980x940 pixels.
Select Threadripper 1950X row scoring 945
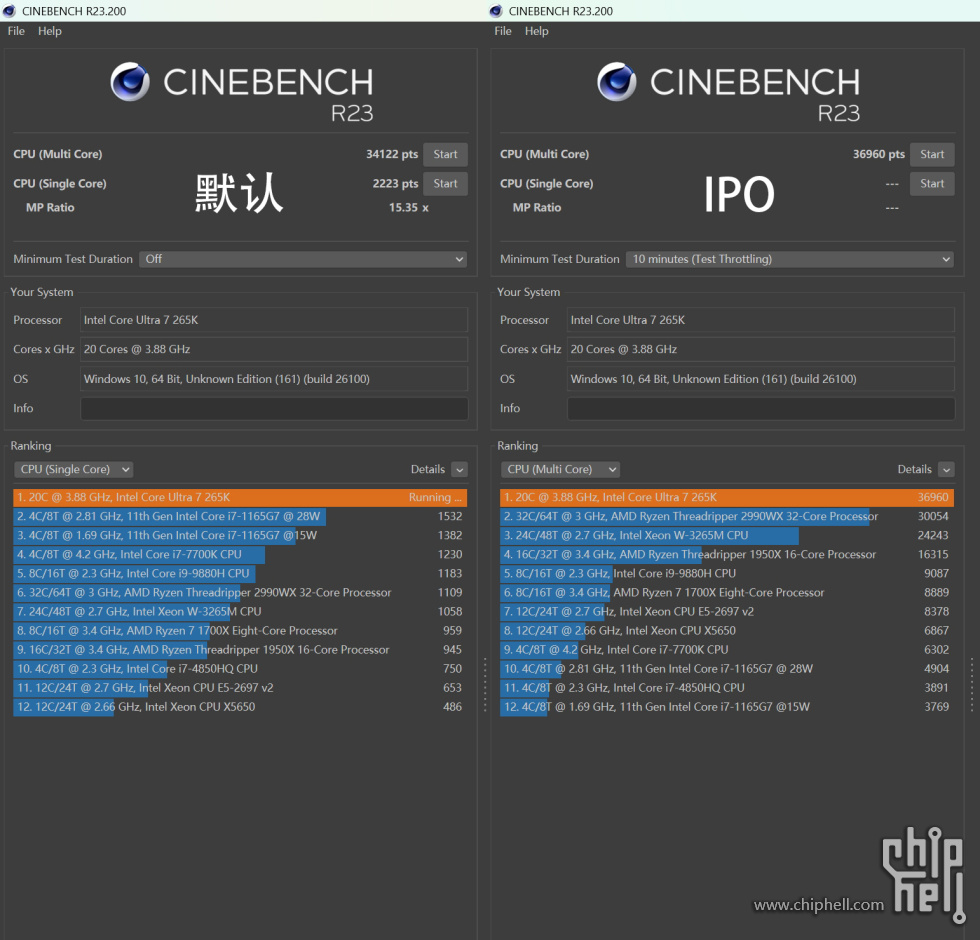(240, 650)
